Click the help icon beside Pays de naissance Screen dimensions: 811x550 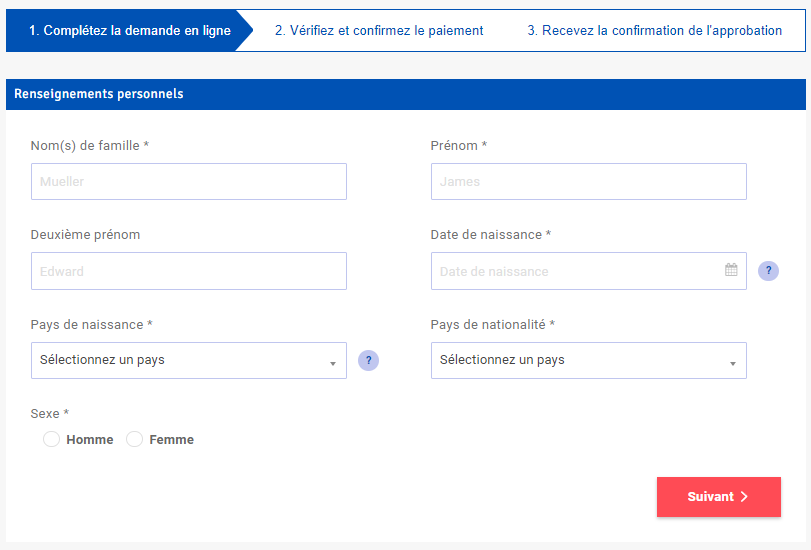pos(368,360)
